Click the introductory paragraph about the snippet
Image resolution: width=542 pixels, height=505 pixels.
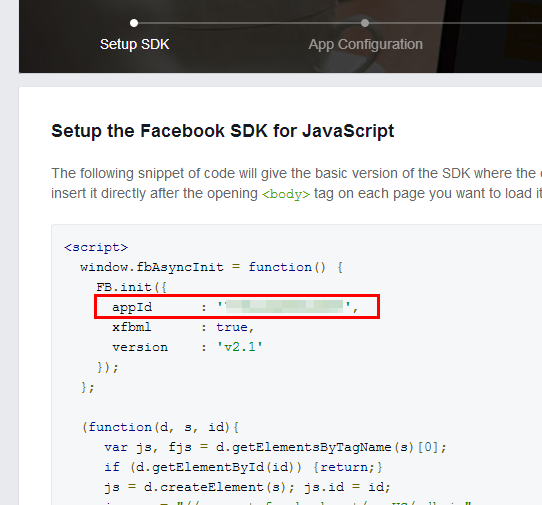point(297,184)
